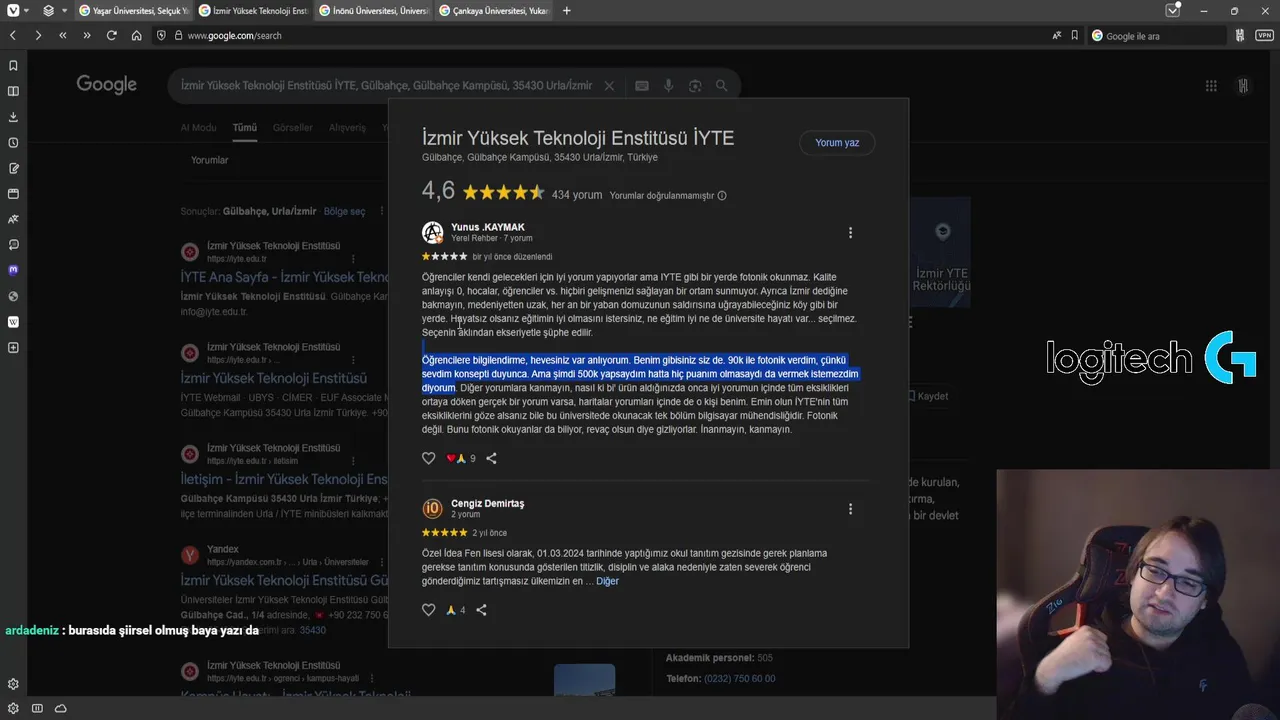Open the tab workspaces stack icon

point(49,10)
